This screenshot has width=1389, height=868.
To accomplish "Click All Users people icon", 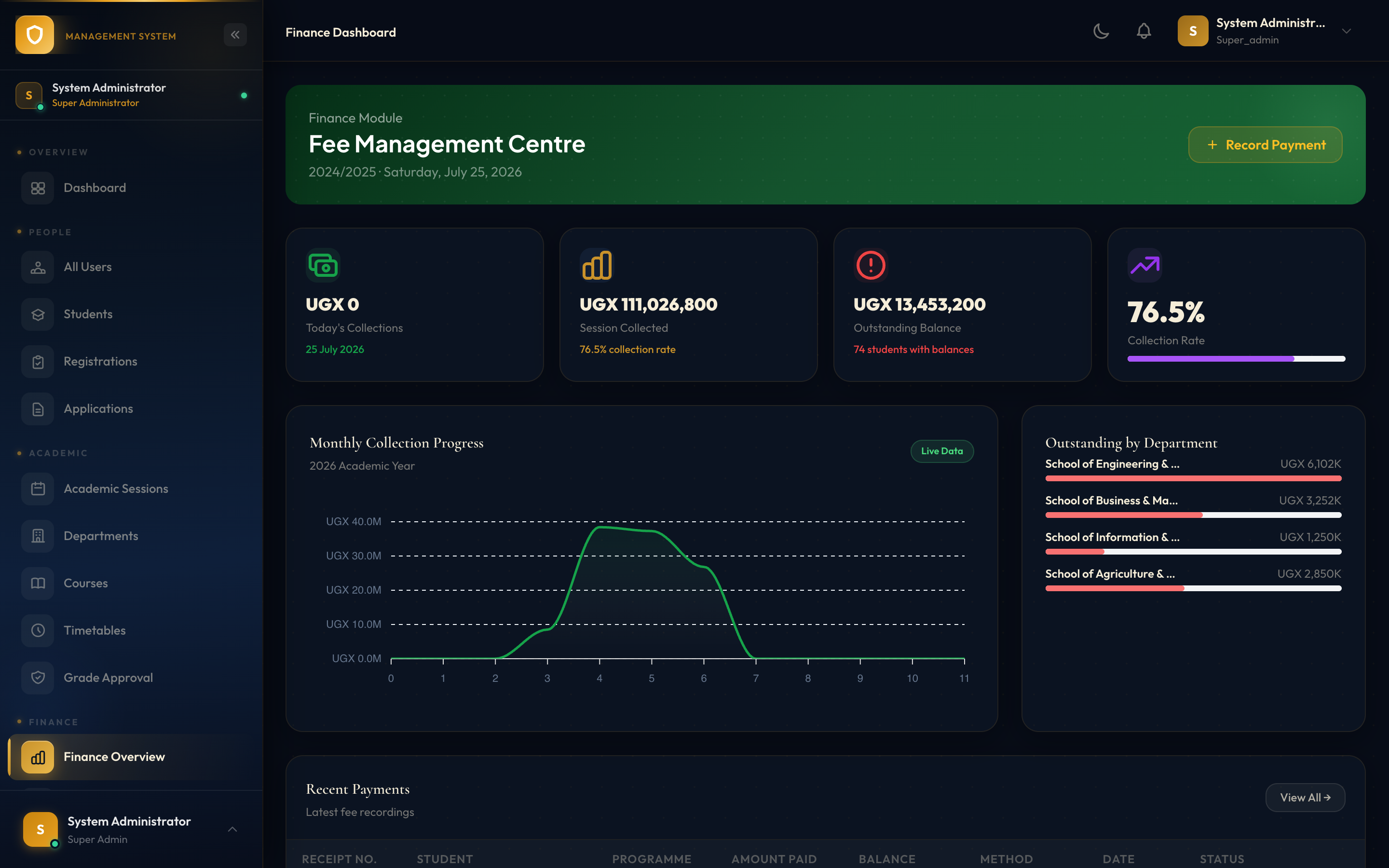I will click(38, 268).
